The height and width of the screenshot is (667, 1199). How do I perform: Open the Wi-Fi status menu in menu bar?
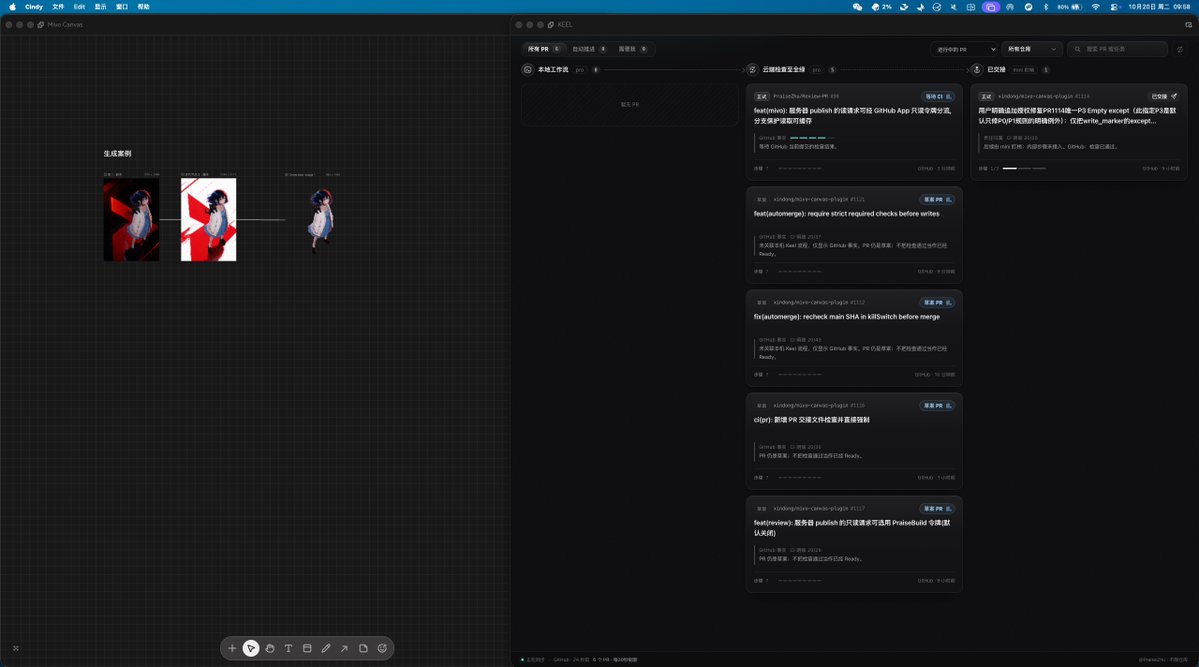coord(1095,7)
